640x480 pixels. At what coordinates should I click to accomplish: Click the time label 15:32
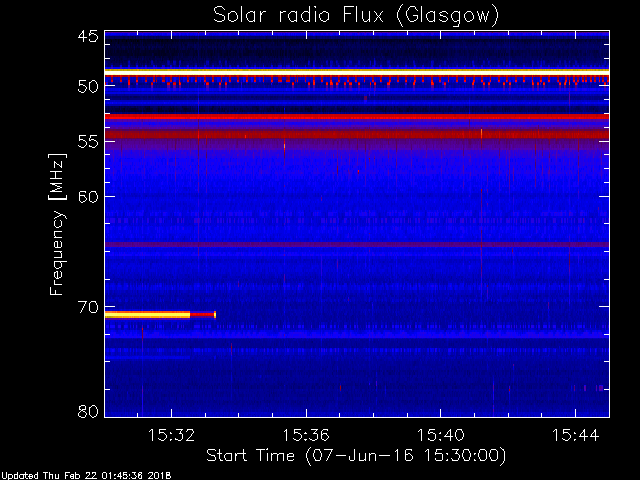(x=171, y=435)
